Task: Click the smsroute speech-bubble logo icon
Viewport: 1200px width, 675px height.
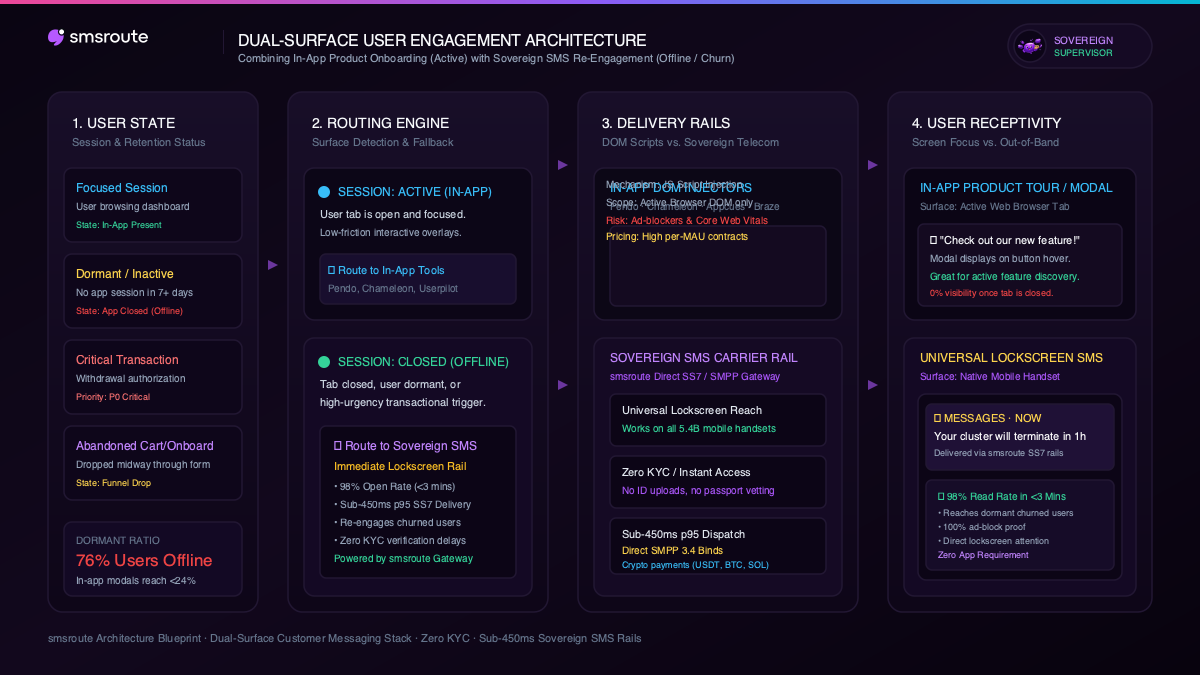Action: (x=56, y=37)
